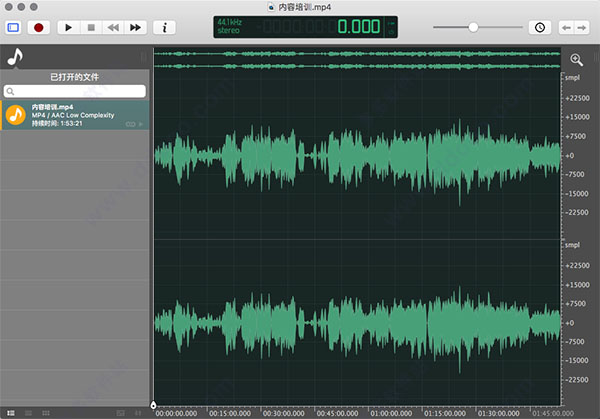Click the 00:15:00.000 timeline mark
This screenshot has height=419, width=600.
(230, 413)
